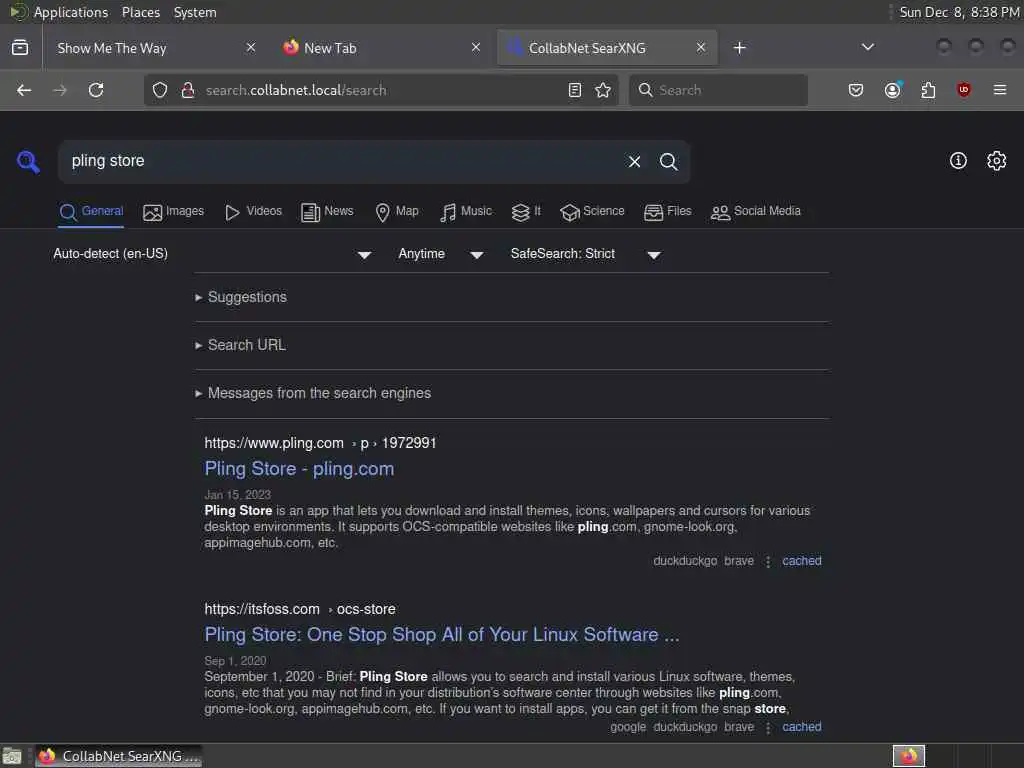Open the tracking protection shield icon
The height and width of the screenshot is (768, 1024).
pos(160,90)
